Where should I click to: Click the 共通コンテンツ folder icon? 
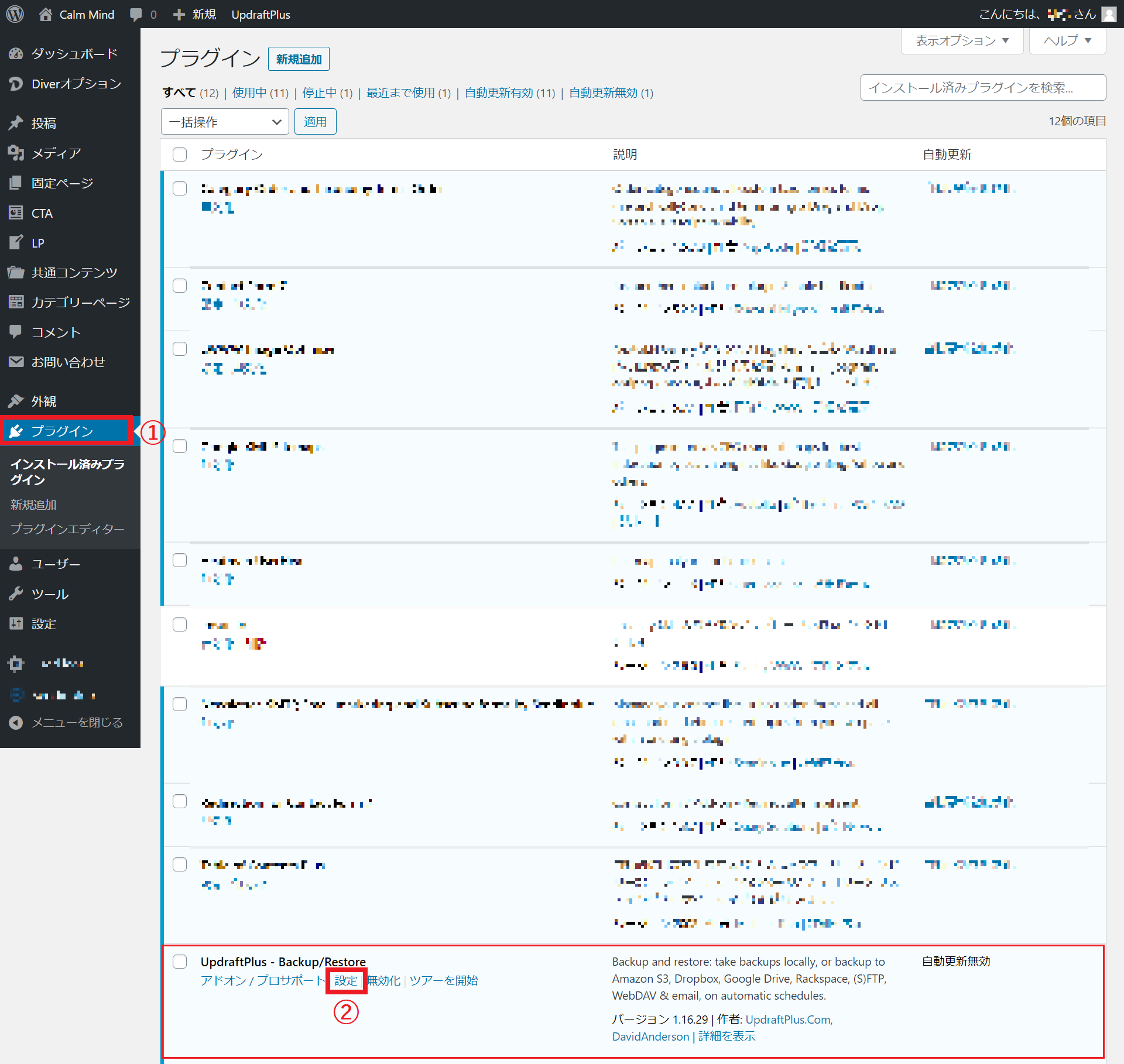click(x=16, y=272)
